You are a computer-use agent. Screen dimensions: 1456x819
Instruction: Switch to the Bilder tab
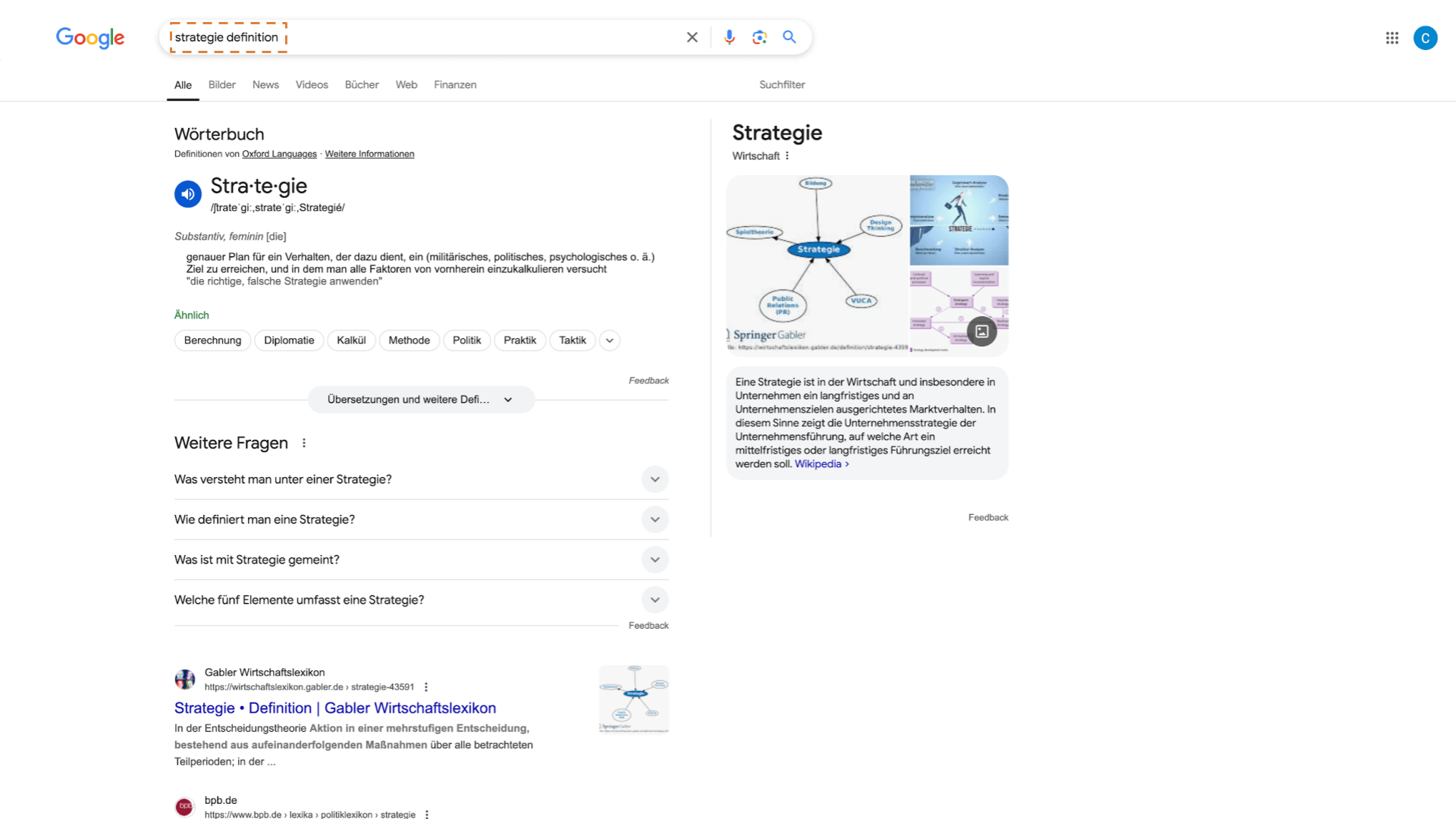(221, 85)
